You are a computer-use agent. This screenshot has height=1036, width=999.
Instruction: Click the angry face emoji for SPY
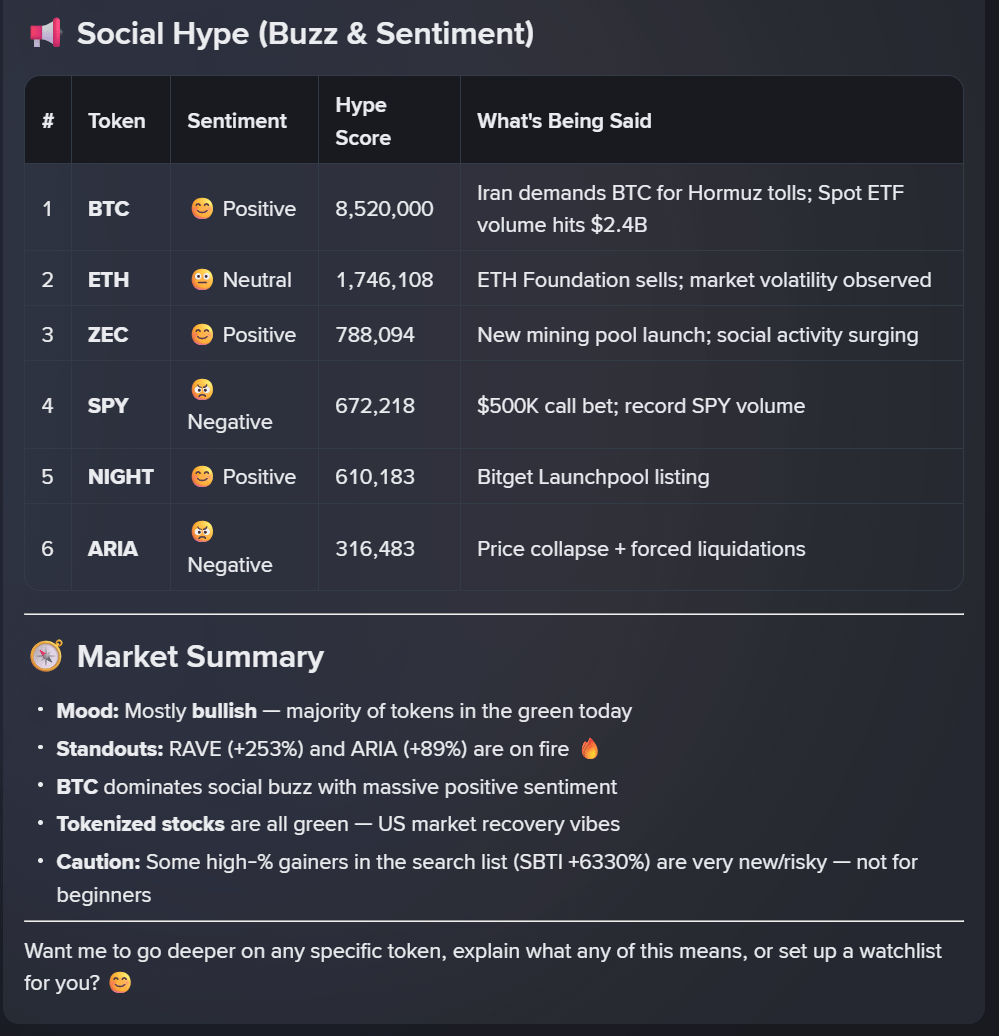pos(201,390)
